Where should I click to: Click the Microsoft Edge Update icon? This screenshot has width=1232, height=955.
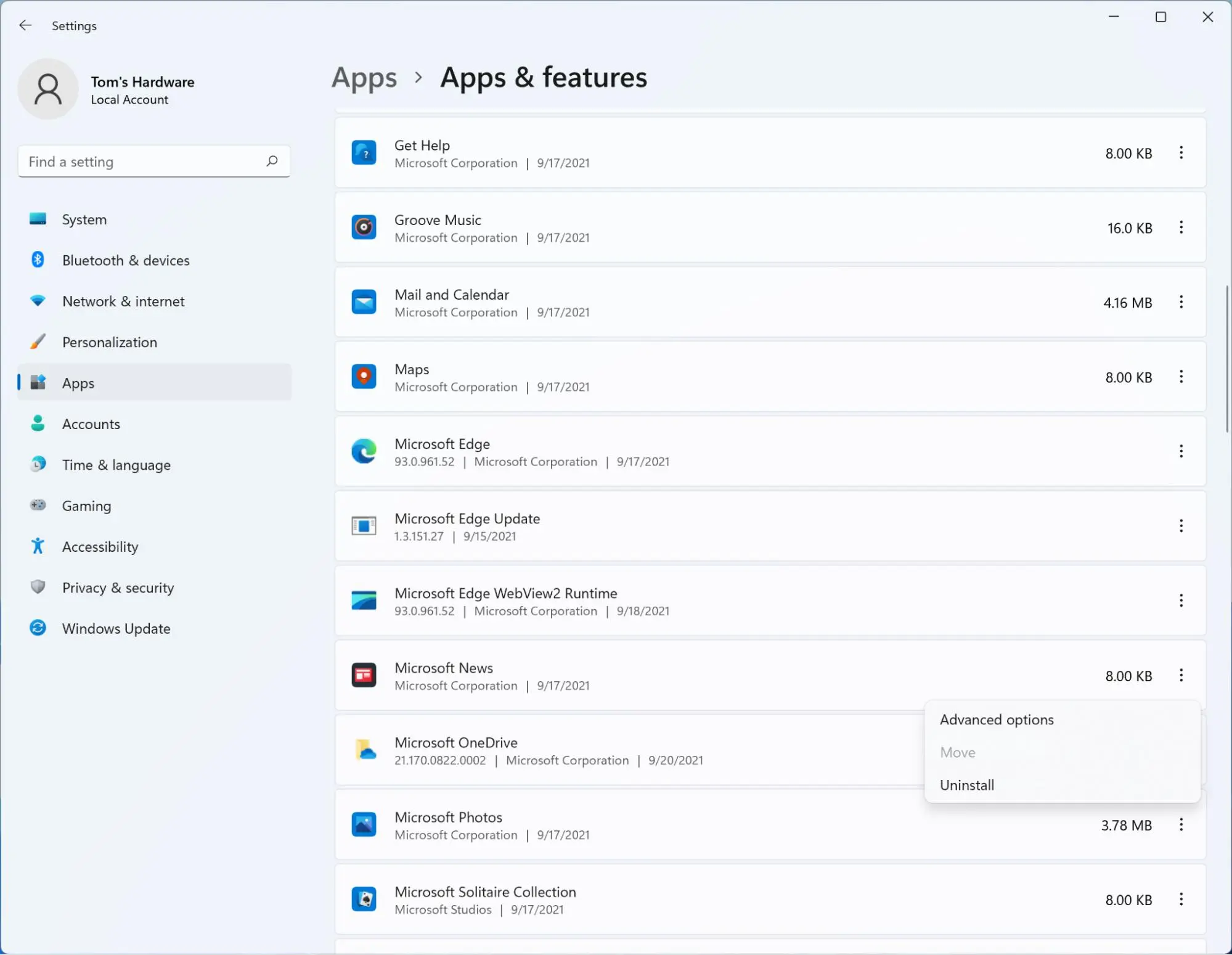[x=364, y=526]
